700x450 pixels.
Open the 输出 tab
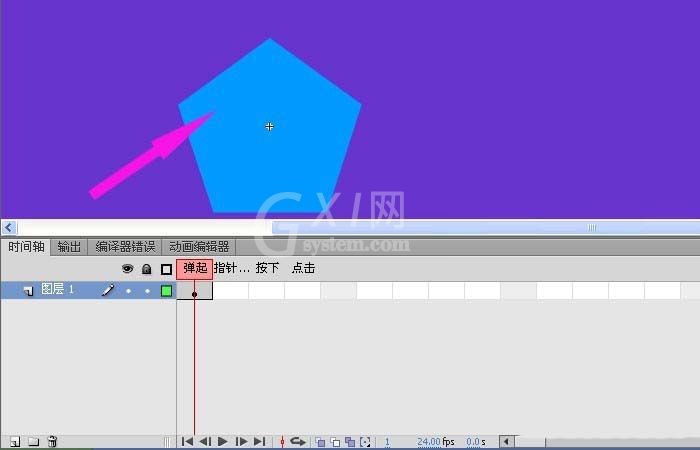[x=69, y=246]
